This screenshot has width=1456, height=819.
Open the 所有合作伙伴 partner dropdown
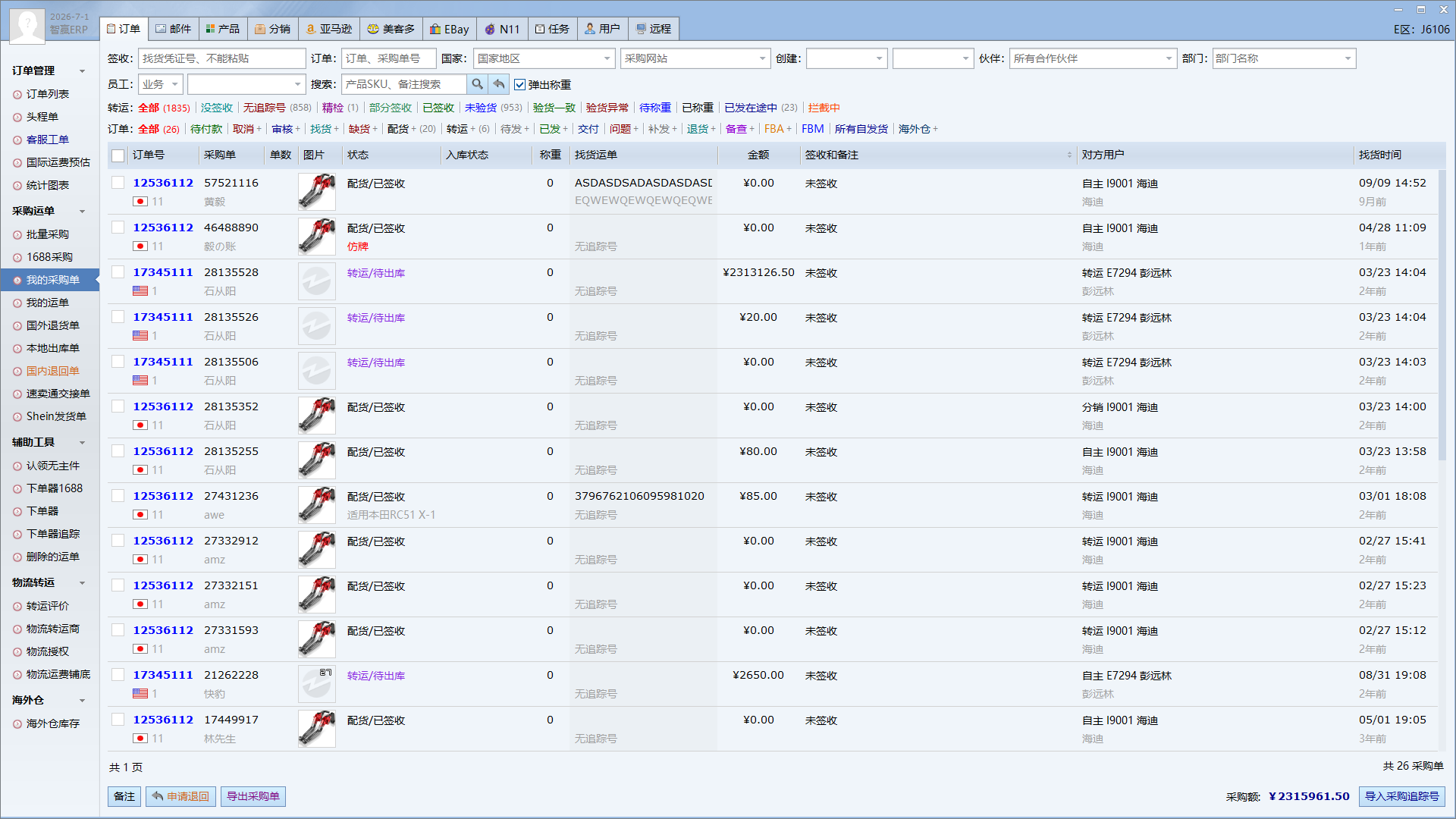coord(1169,58)
